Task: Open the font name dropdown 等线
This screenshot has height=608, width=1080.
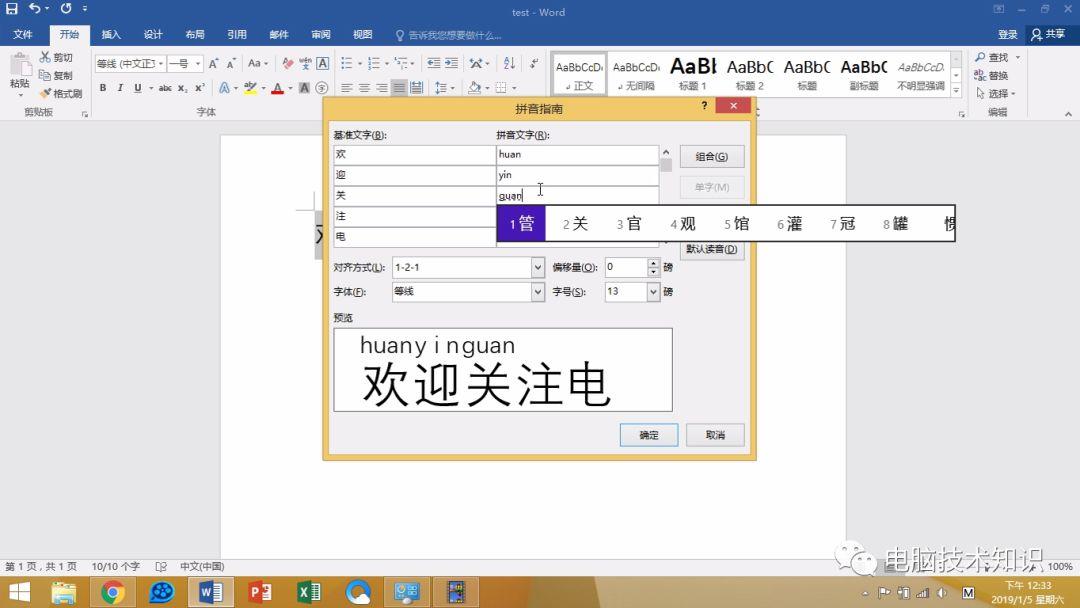Action: (161, 63)
